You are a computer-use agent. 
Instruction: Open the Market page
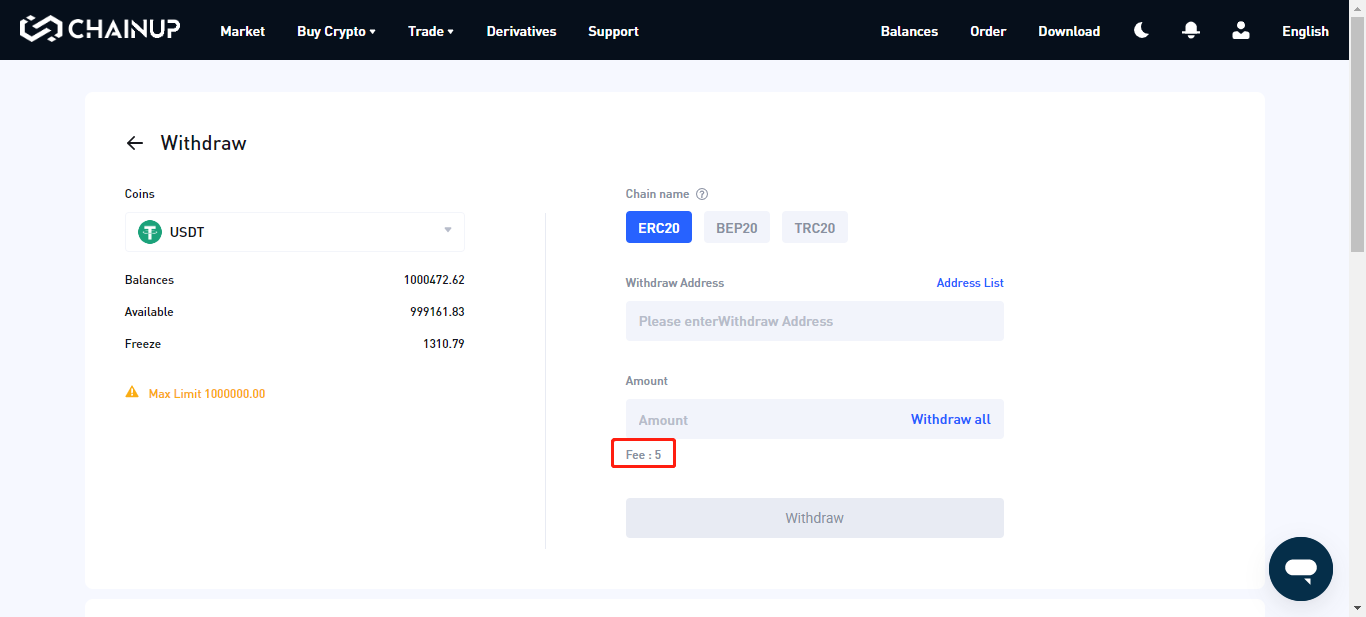tap(242, 31)
